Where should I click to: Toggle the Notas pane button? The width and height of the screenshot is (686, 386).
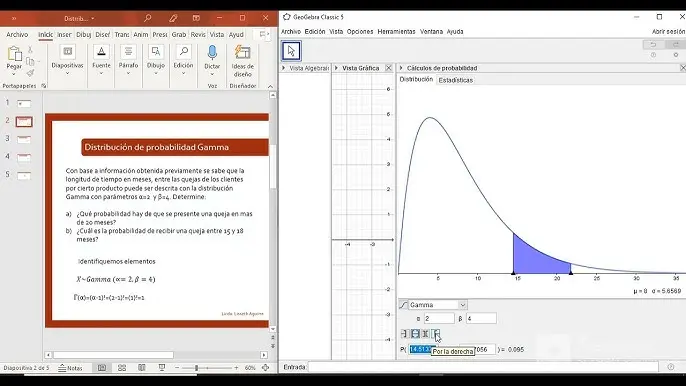click(x=70, y=368)
